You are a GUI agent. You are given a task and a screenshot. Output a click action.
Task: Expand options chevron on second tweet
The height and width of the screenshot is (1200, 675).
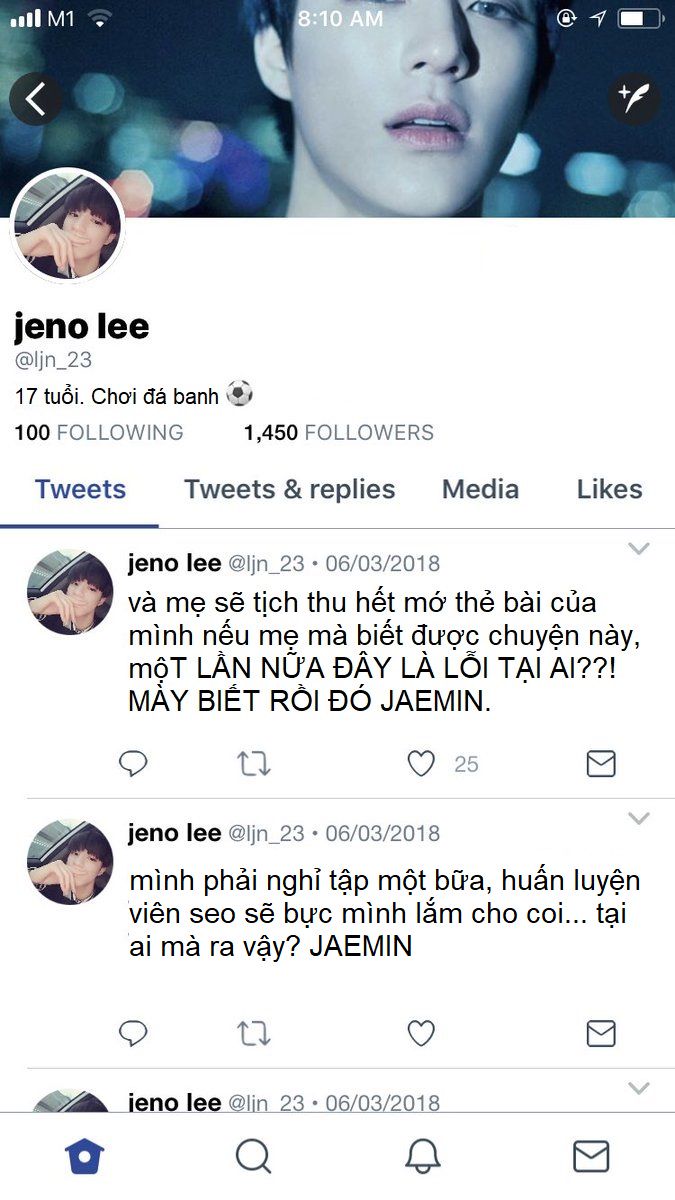coord(638,819)
